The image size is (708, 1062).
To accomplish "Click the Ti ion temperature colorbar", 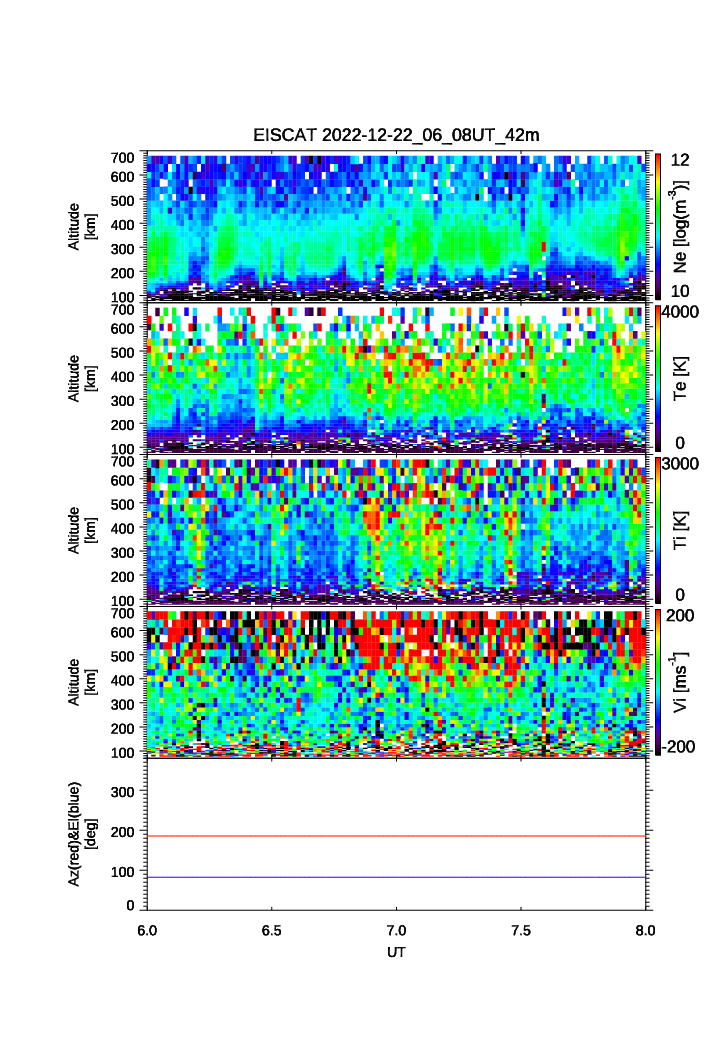I will point(656,530).
